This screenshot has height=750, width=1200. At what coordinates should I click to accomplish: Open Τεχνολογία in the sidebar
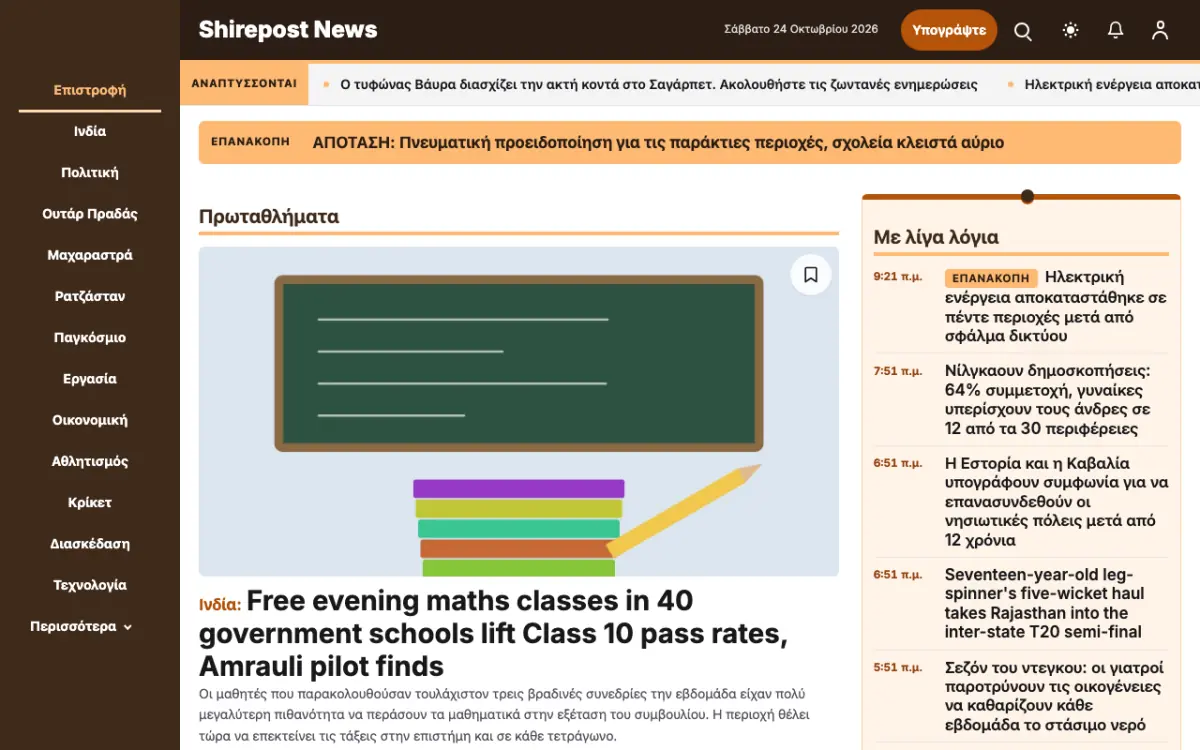(x=90, y=586)
